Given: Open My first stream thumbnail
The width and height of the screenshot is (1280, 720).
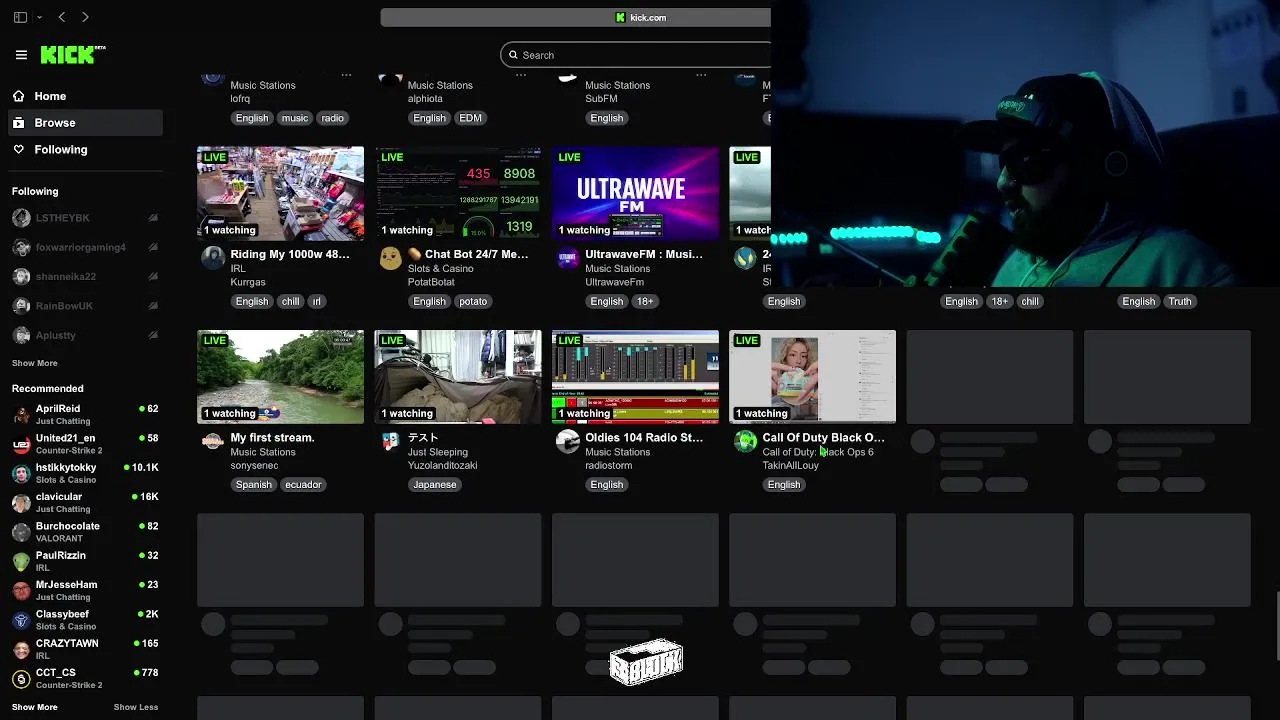Looking at the screenshot, I should coord(281,377).
